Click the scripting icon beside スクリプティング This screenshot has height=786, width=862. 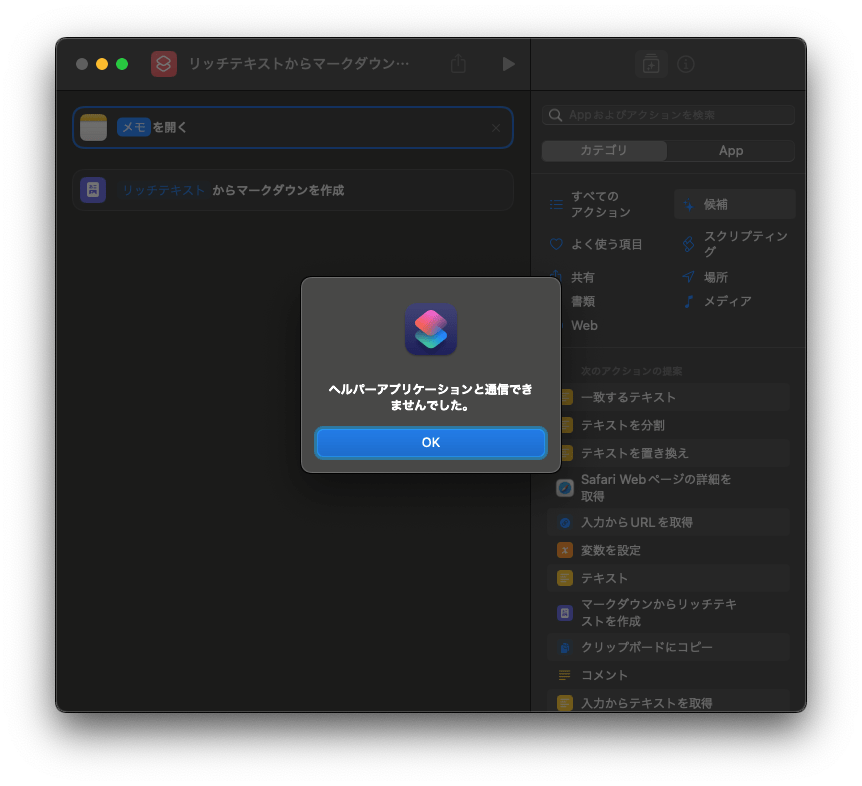(x=688, y=244)
